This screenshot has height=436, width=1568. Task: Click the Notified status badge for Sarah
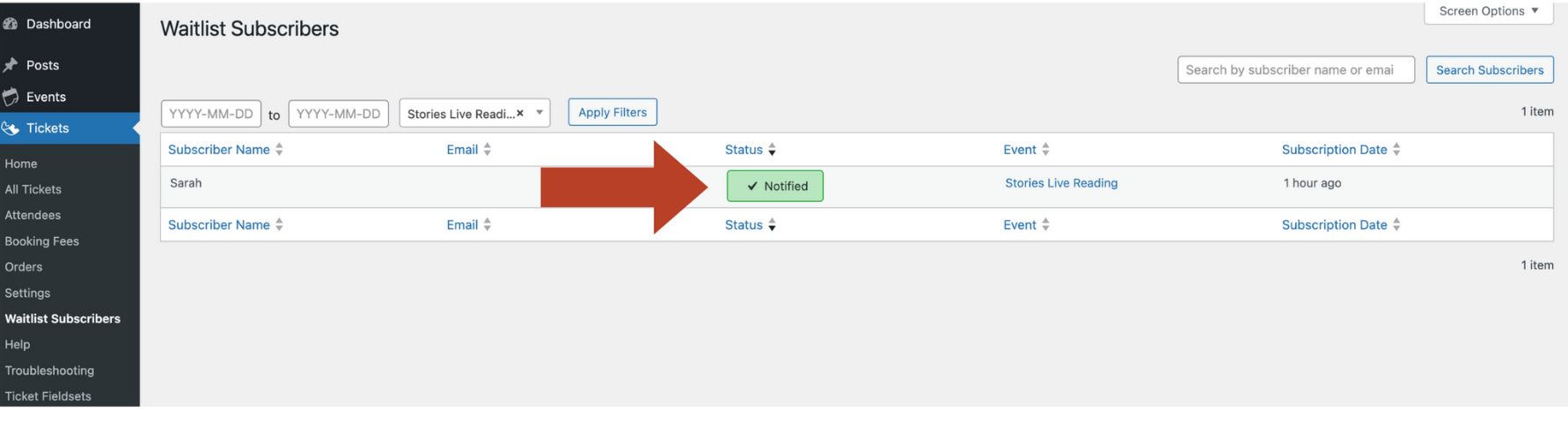tap(775, 186)
